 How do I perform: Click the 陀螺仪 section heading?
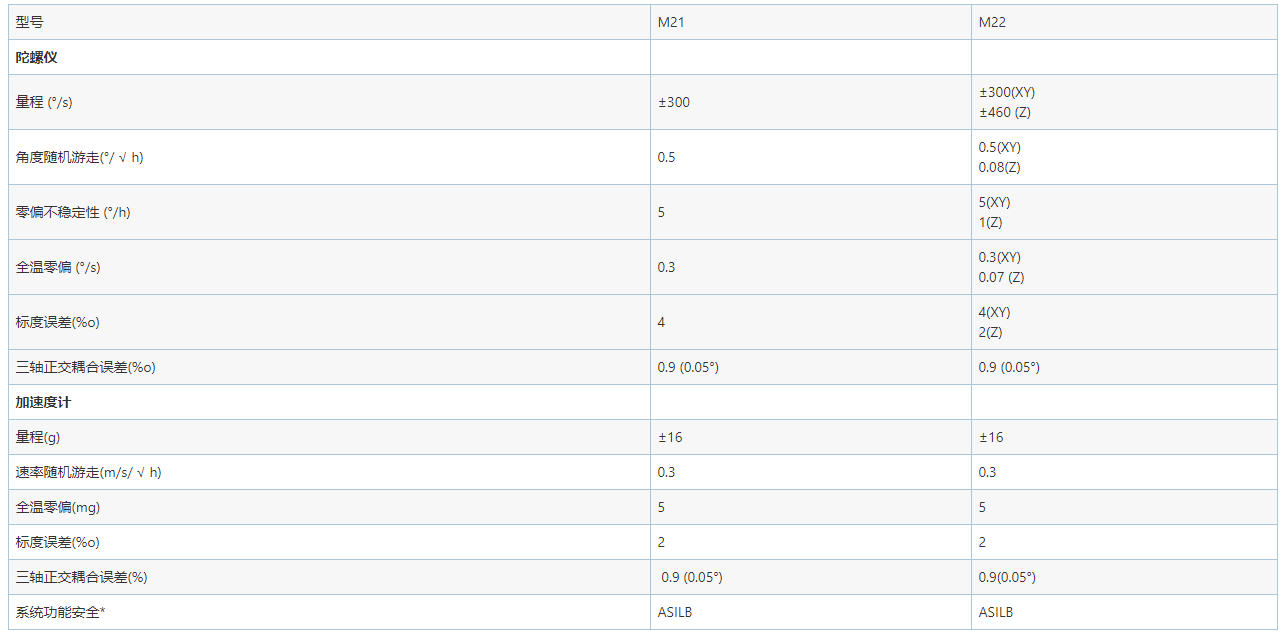[x=37, y=57]
